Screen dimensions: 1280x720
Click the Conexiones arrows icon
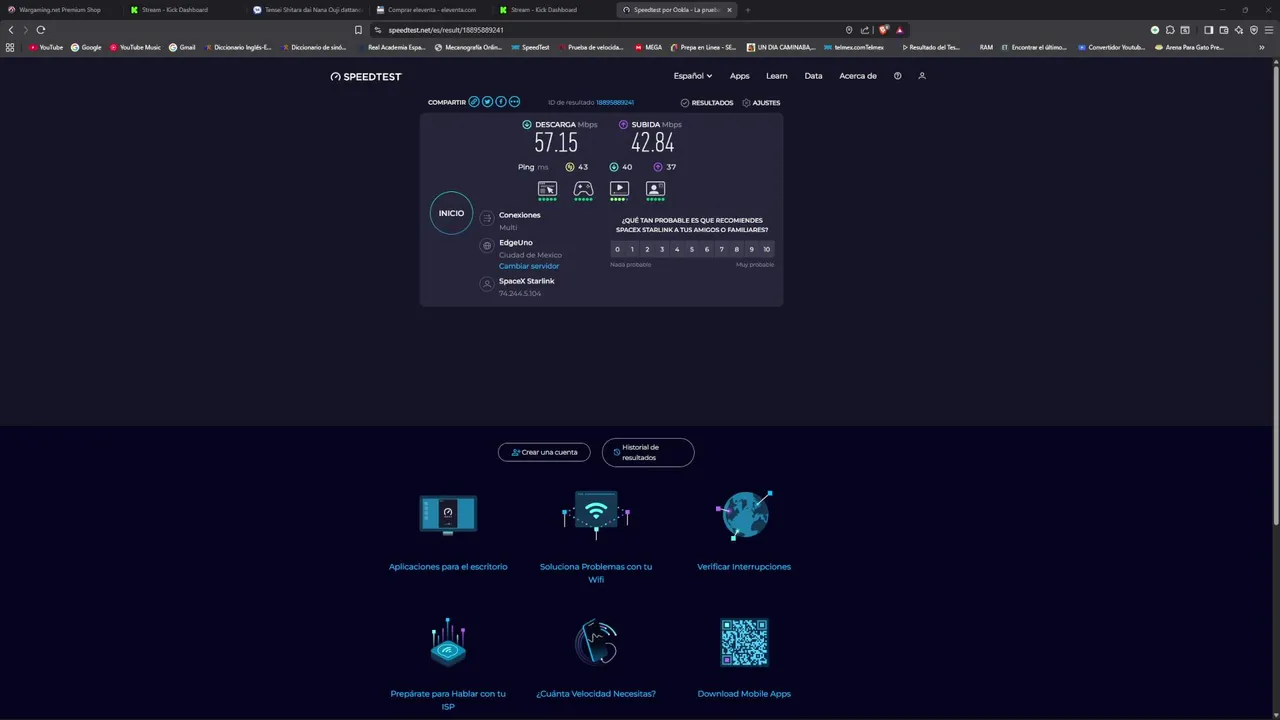point(487,218)
